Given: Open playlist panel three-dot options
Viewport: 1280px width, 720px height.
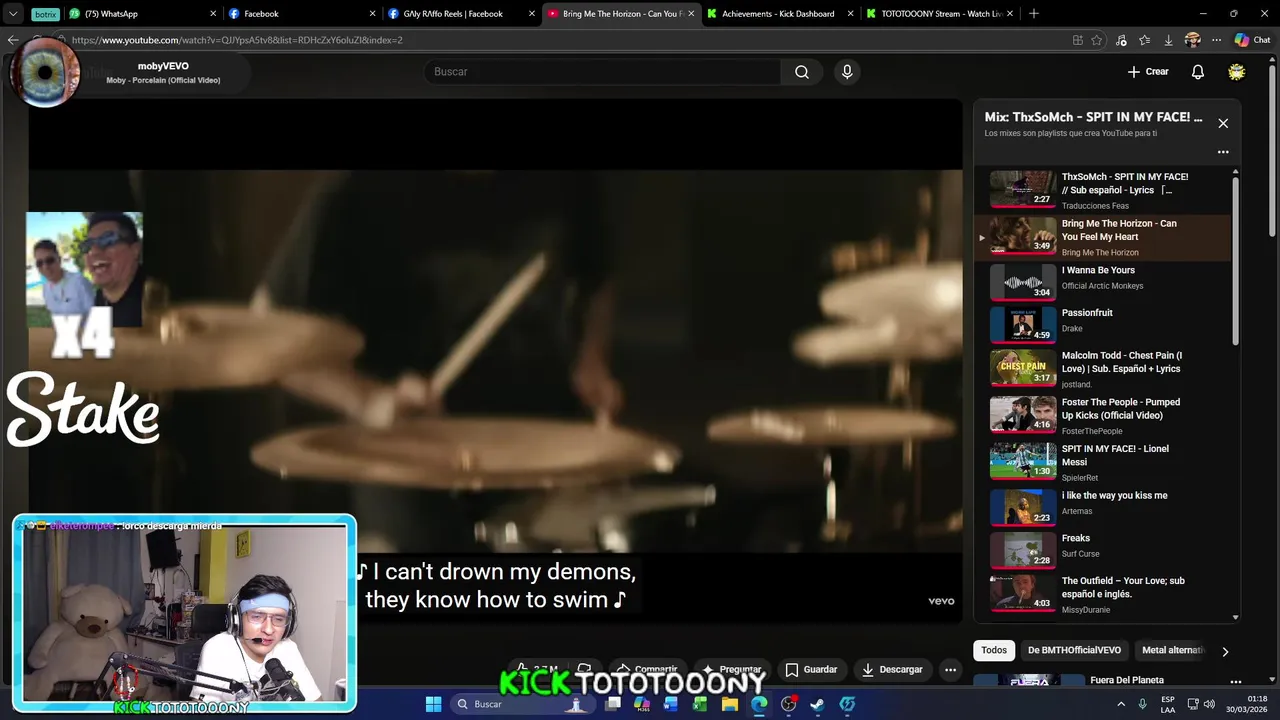Looking at the screenshot, I should point(1223,152).
